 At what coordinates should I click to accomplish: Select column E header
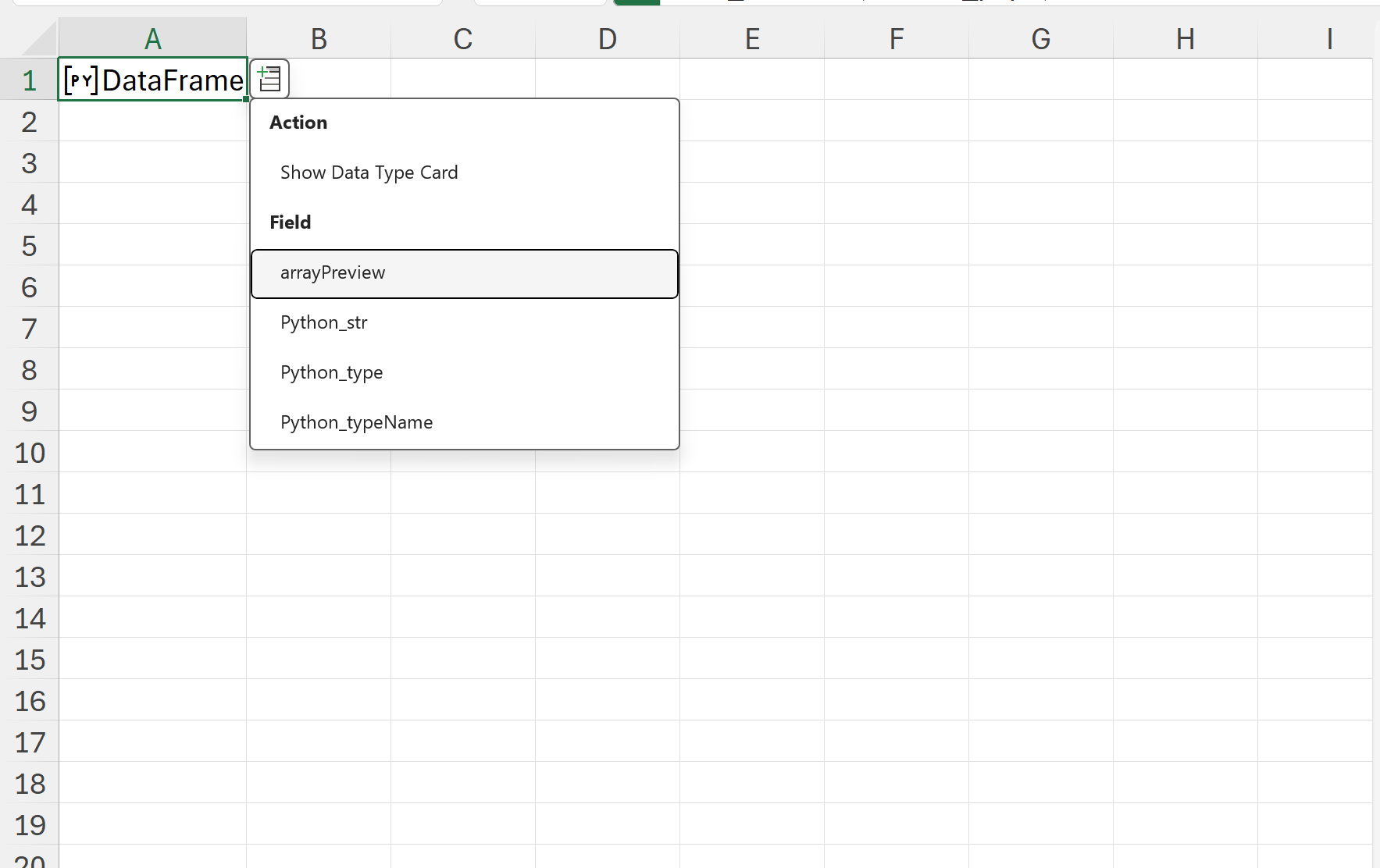752,39
